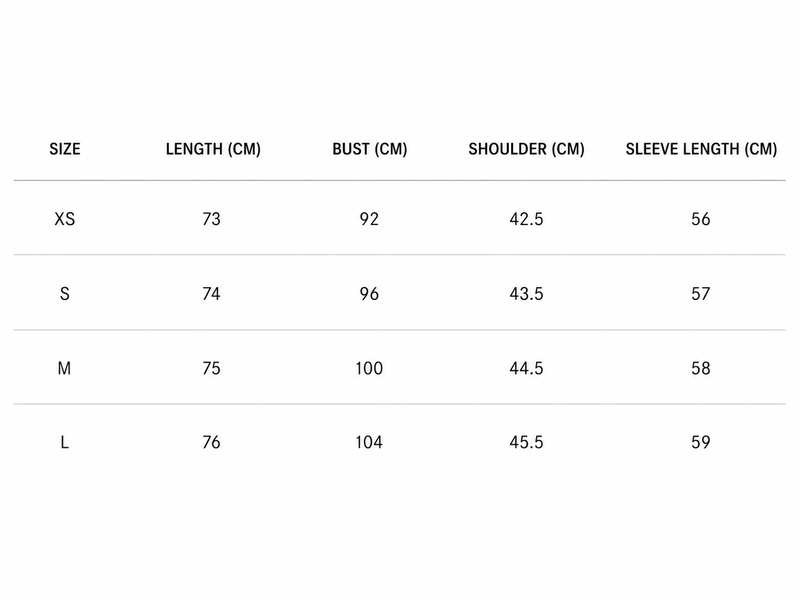Click the SLEEVE LENGTH (CM) header

coord(702,149)
